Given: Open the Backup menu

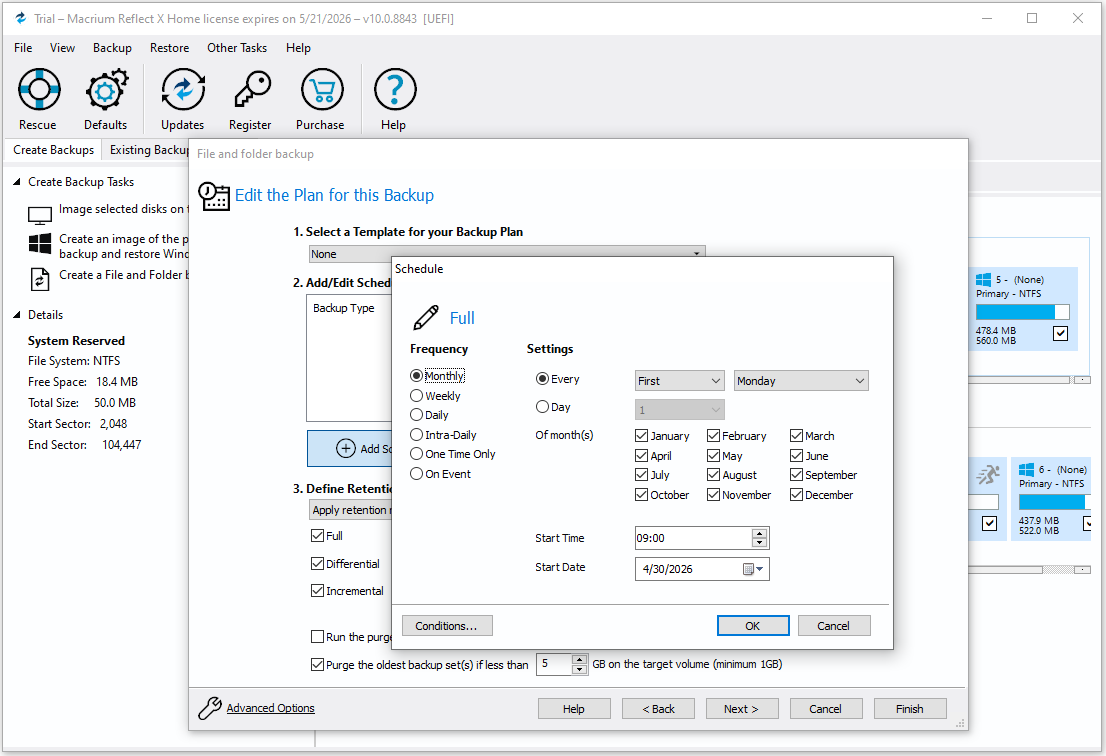Looking at the screenshot, I should pos(112,48).
